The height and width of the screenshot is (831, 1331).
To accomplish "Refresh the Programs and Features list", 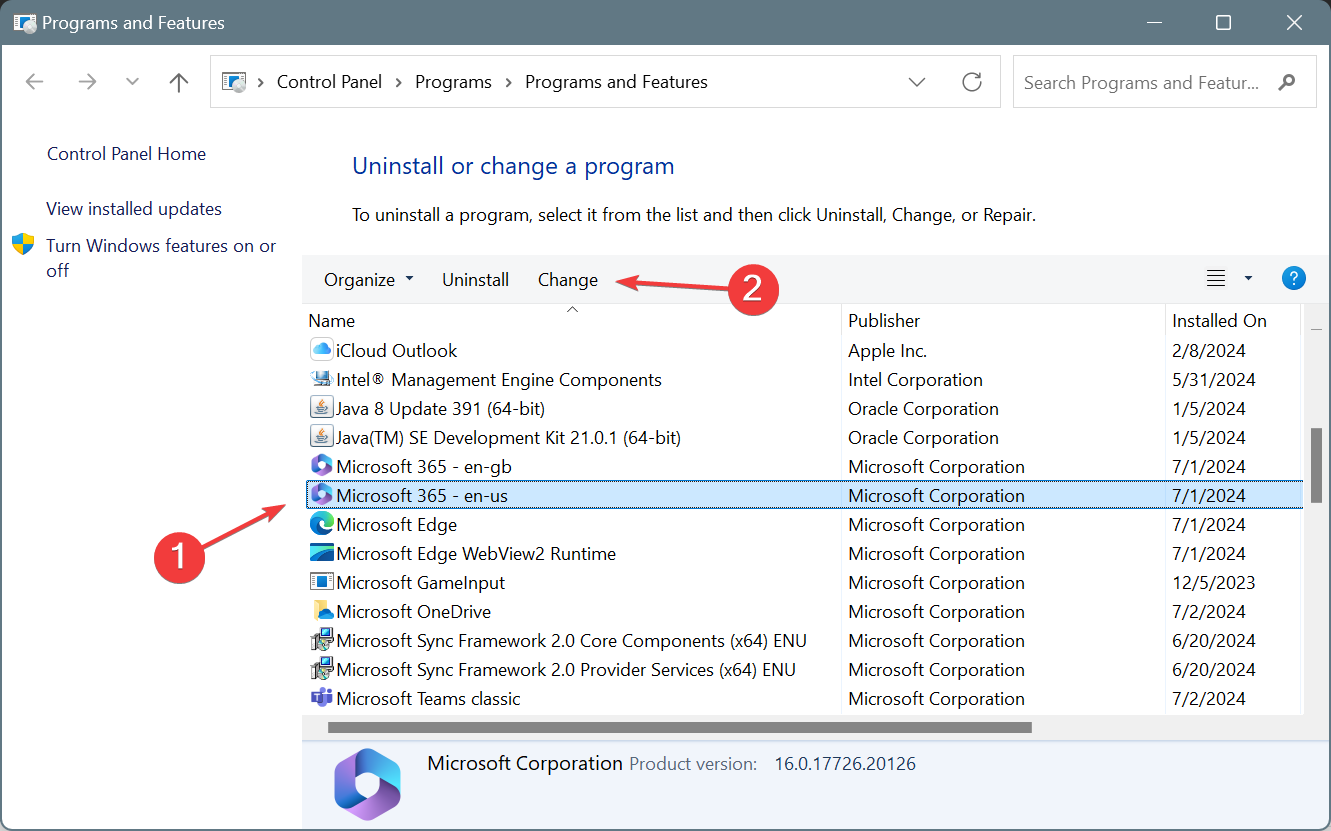I will pyautogui.click(x=972, y=82).
